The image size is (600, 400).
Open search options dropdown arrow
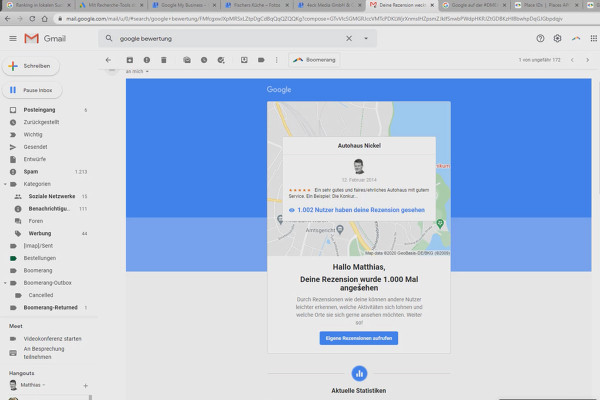pos(366,38)
